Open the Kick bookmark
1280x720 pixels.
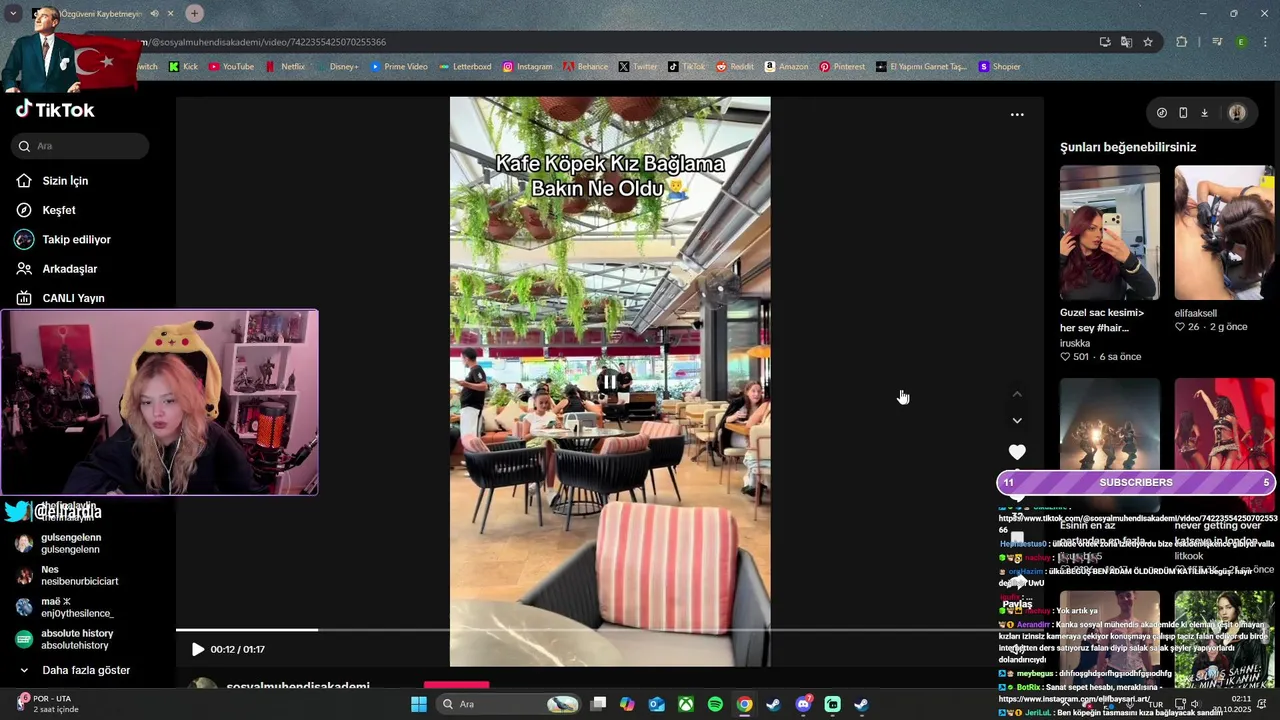[x=183, y=67]
